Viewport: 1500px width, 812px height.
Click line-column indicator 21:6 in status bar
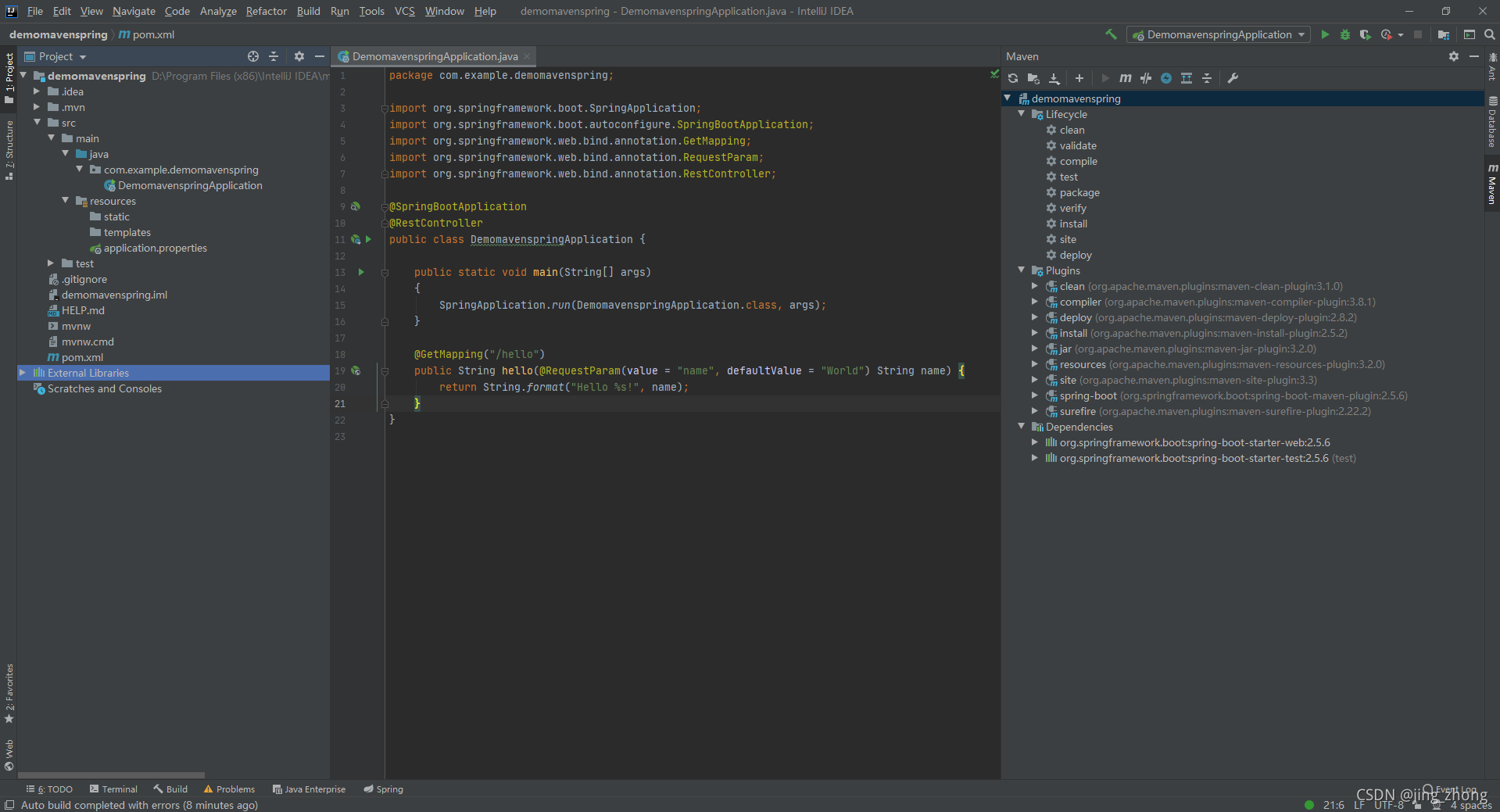click(1334, 805)
